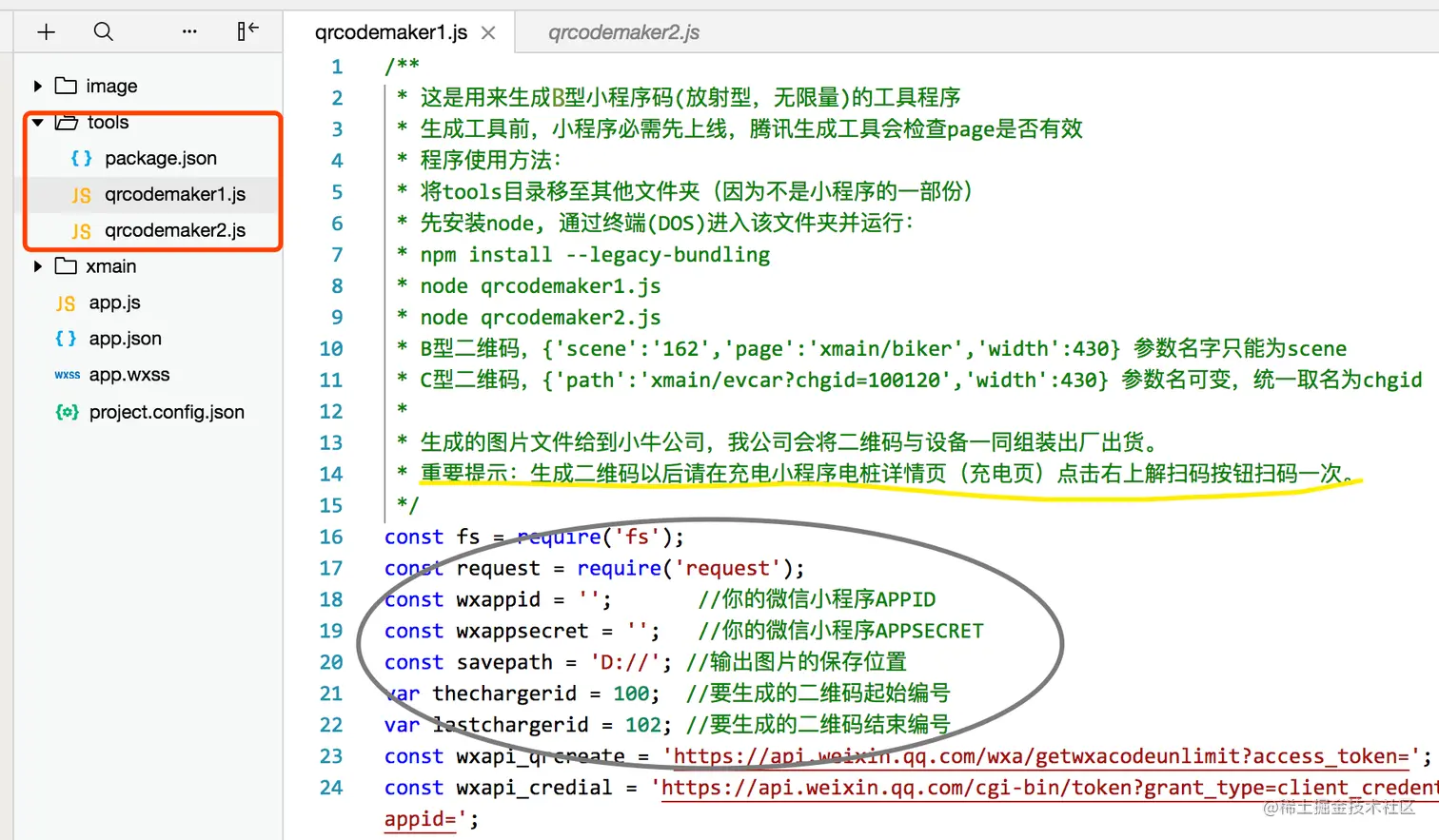Viewport: 1439px width, 840px height.
Task: Open qrcodemaker2.js in the file tree
Action: coord(175,230)
